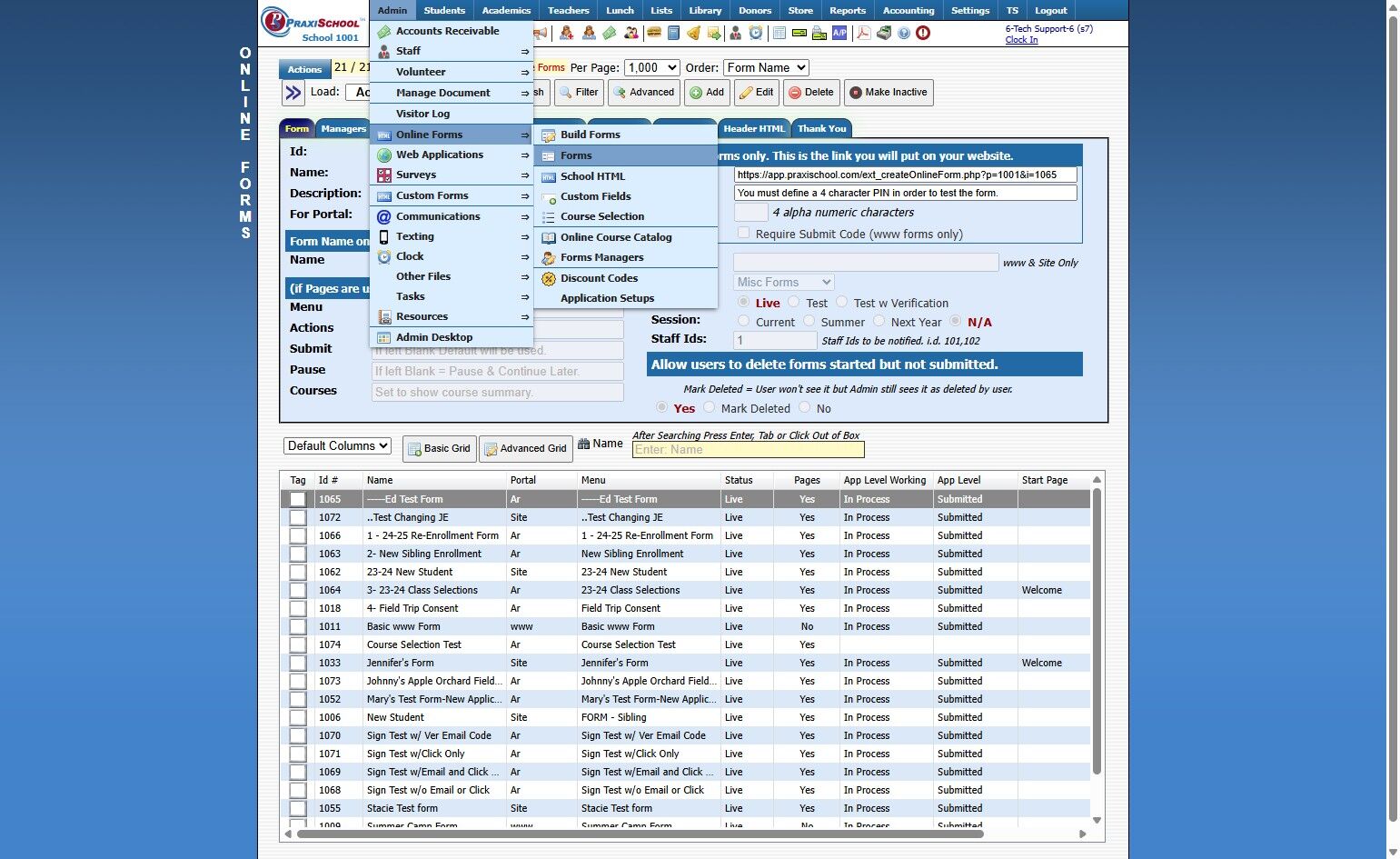
Task: Click the Delete button
Action: (x=811, y=93)
